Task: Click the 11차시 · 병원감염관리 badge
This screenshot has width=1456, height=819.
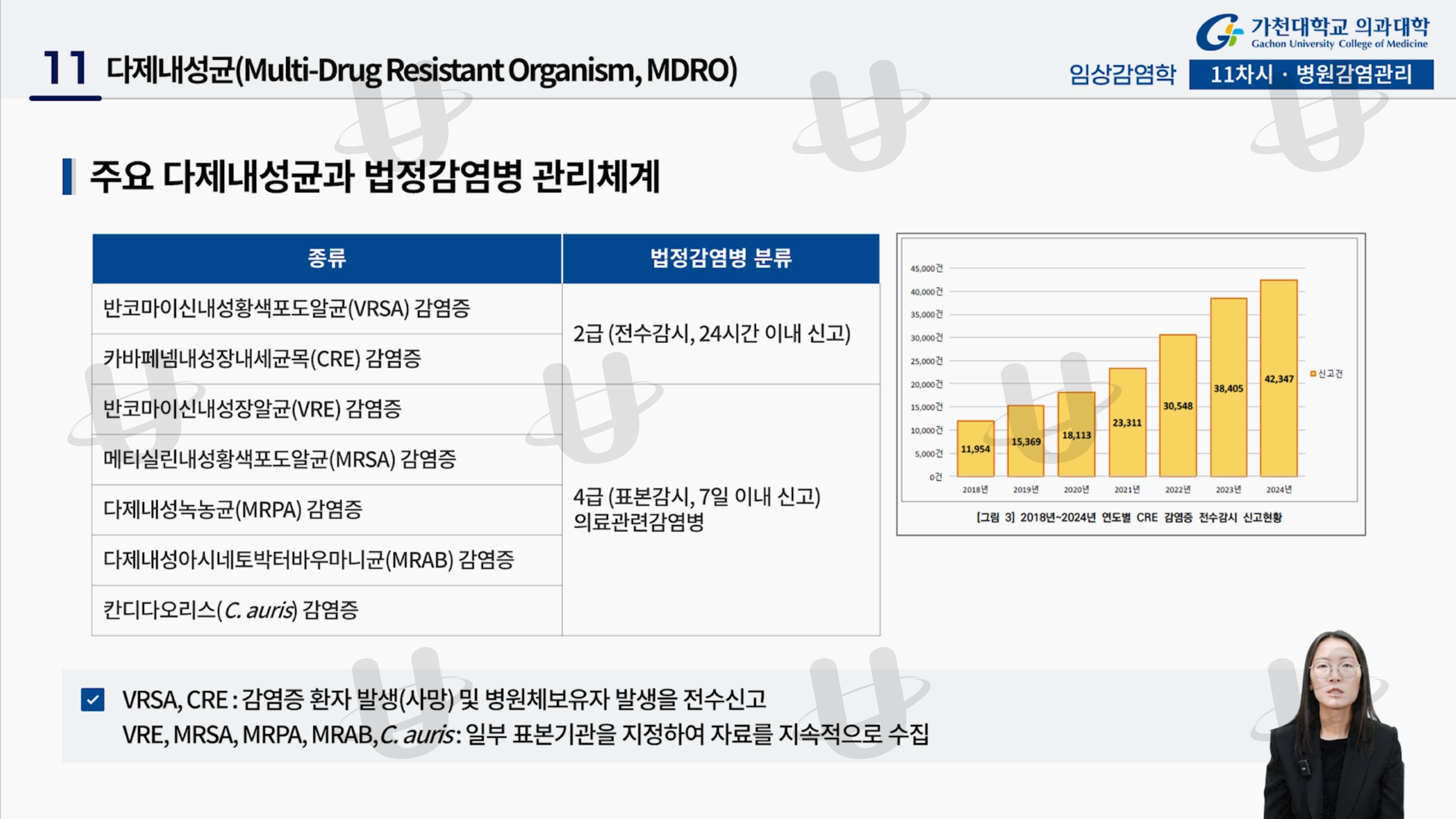Action: tap(1311, 75)
